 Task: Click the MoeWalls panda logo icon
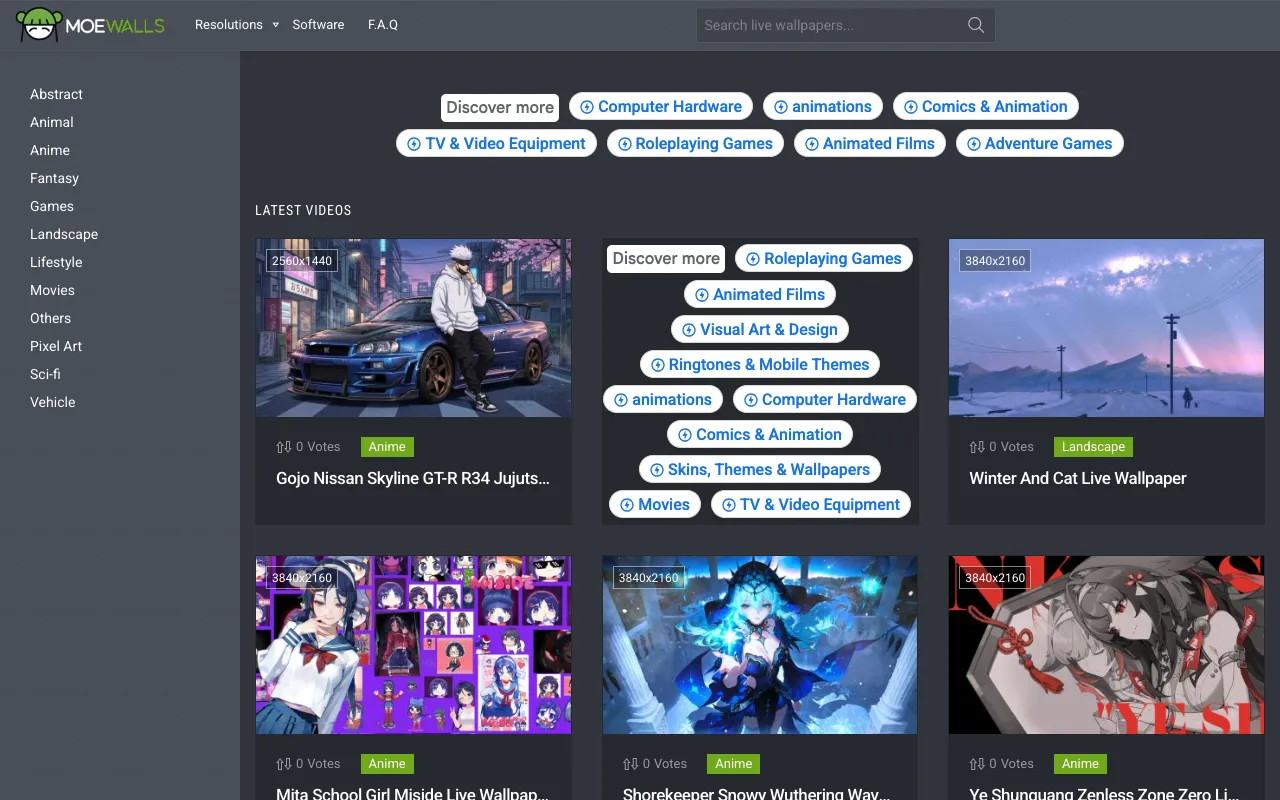(x=38, y=24)
